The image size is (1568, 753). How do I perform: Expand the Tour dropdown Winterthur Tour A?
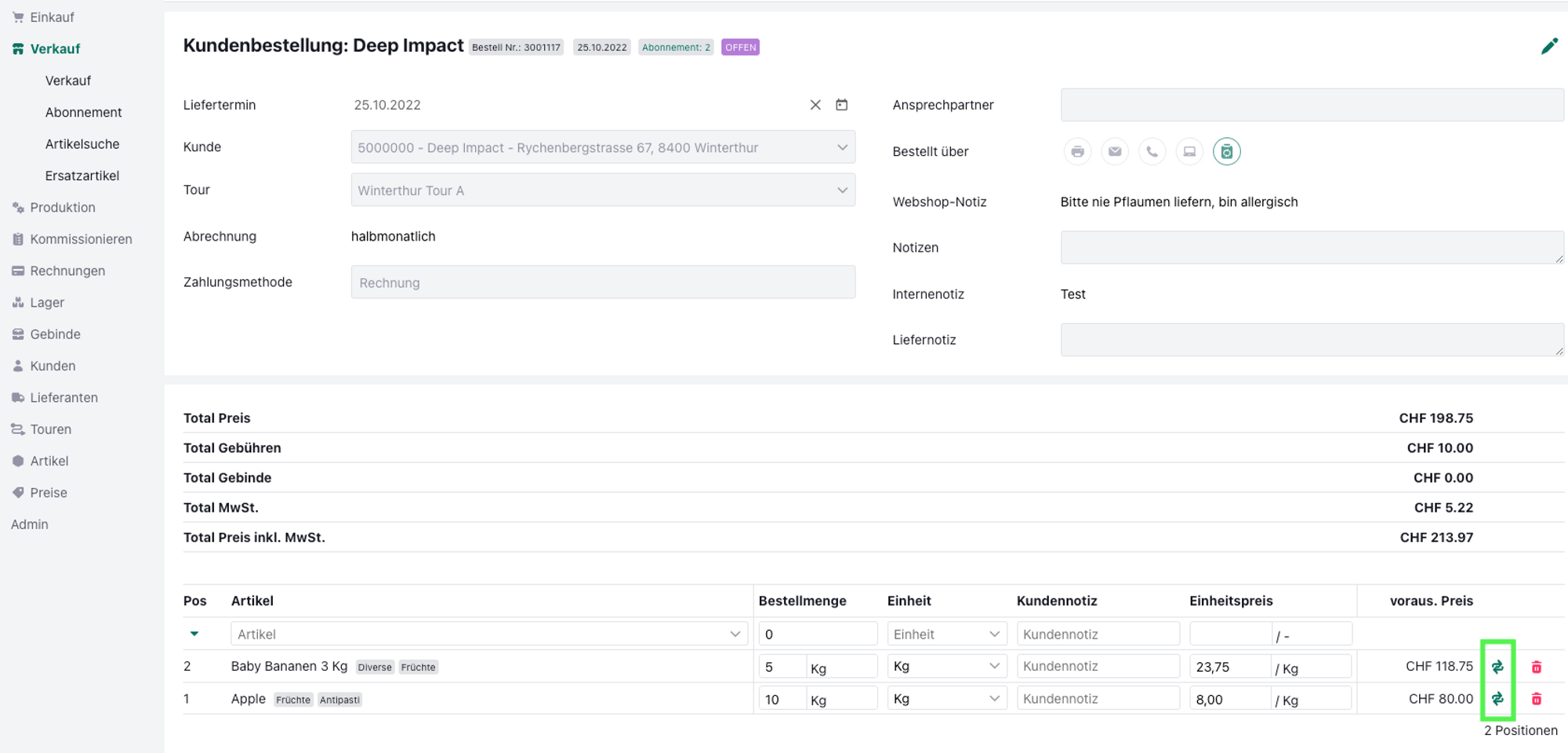602,190
